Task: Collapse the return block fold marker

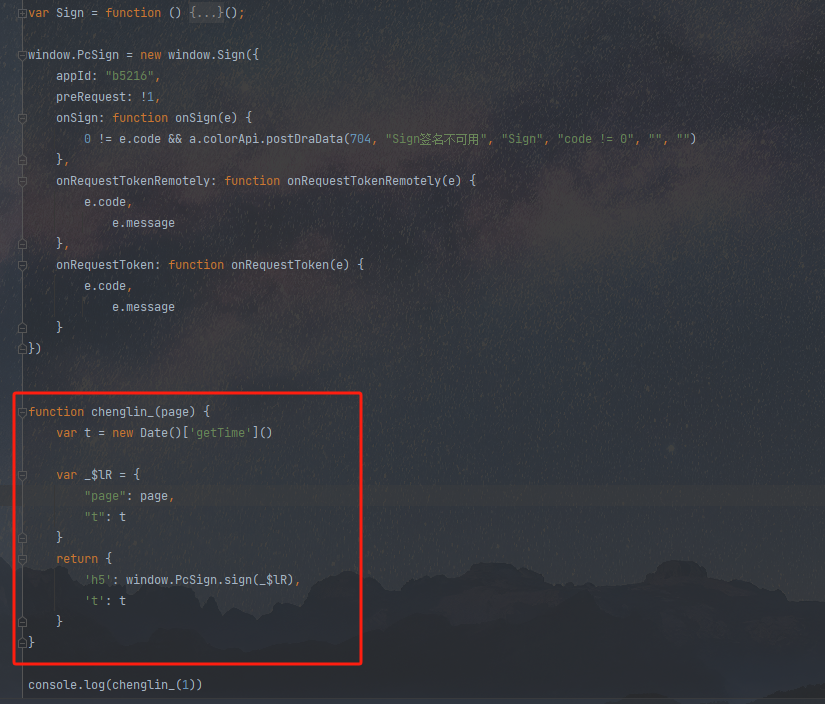Action: click(x=22, y=559)
